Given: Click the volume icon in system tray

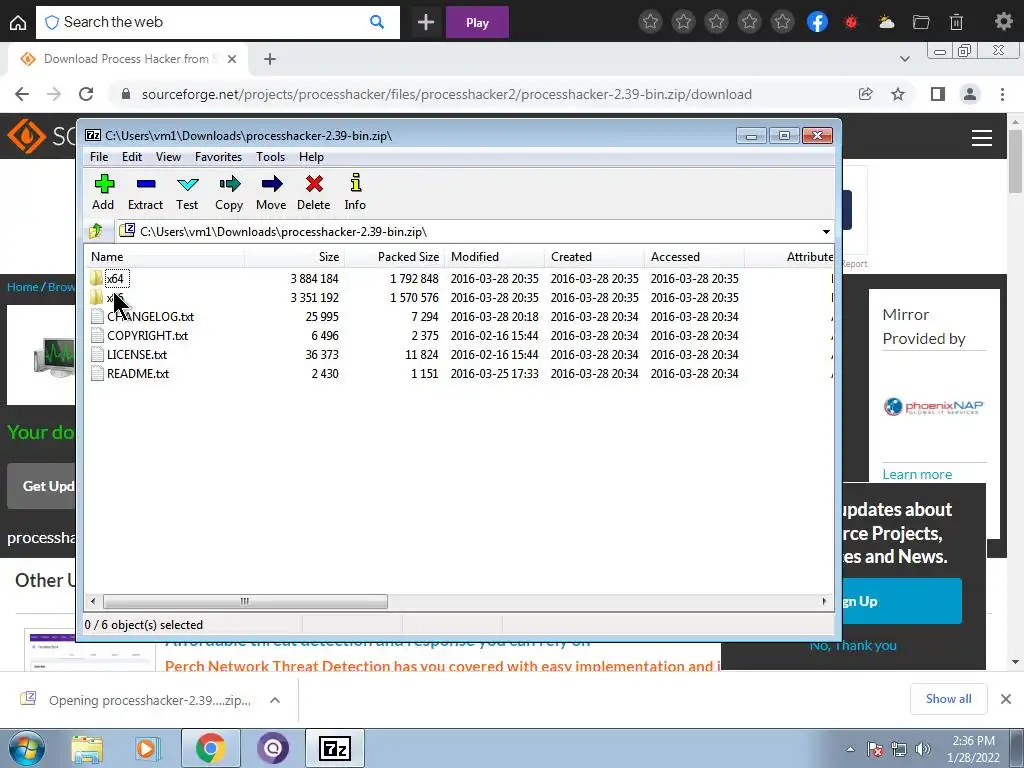Looking at the screenshot, I should [x=923, y=748].
